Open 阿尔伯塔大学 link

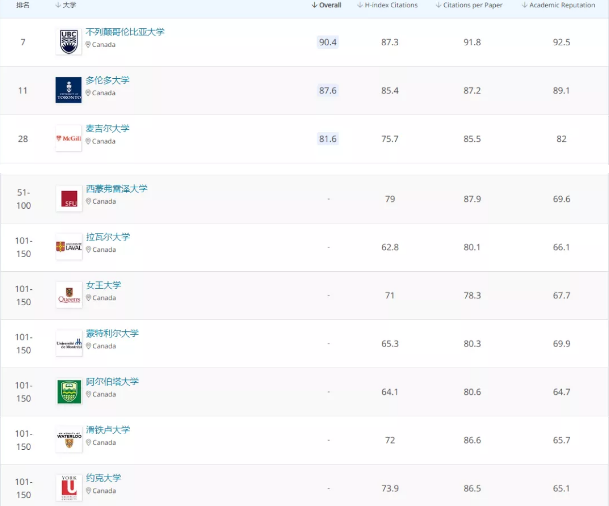(112, 381)
